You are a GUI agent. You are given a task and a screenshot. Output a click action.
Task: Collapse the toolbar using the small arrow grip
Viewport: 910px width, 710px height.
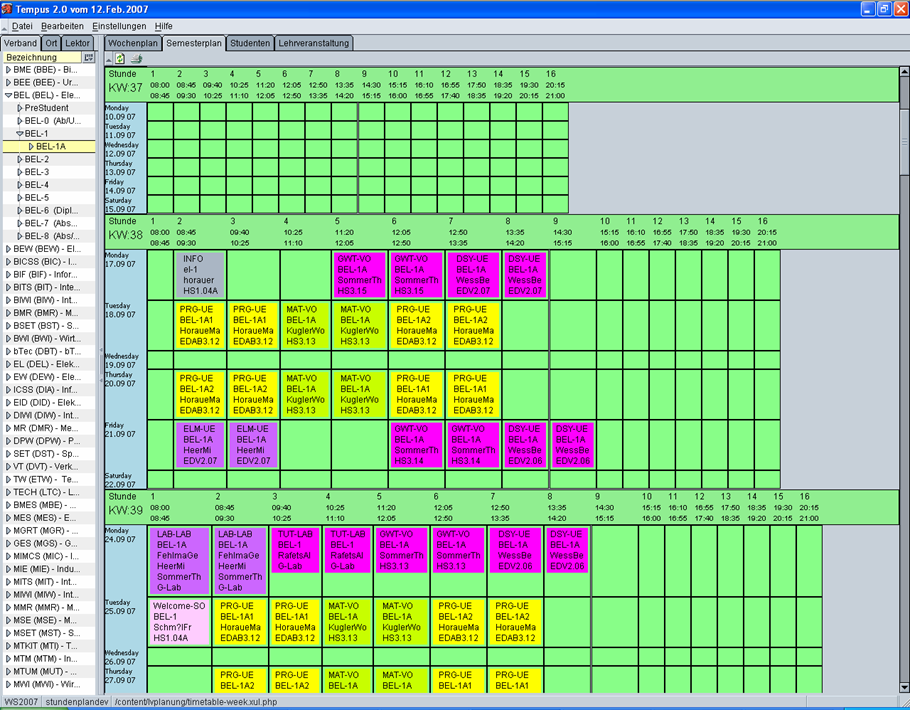tap(109, 59)
